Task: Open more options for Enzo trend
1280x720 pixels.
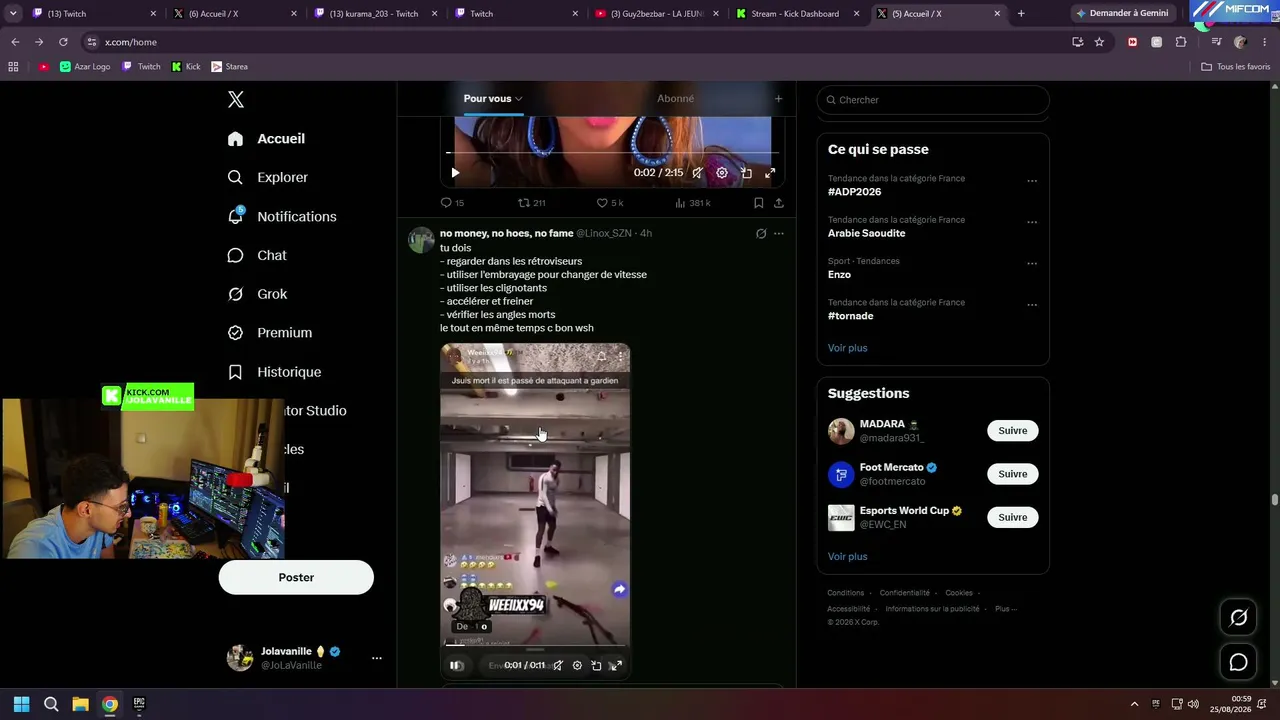Action: click(1032, 264)
